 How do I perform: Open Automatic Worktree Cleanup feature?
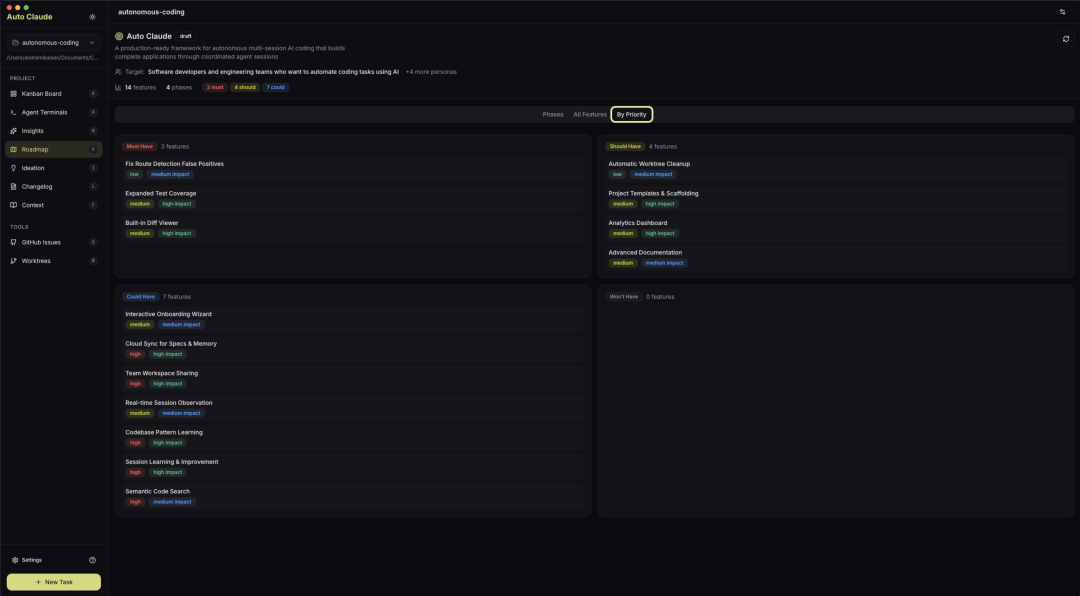835,169
